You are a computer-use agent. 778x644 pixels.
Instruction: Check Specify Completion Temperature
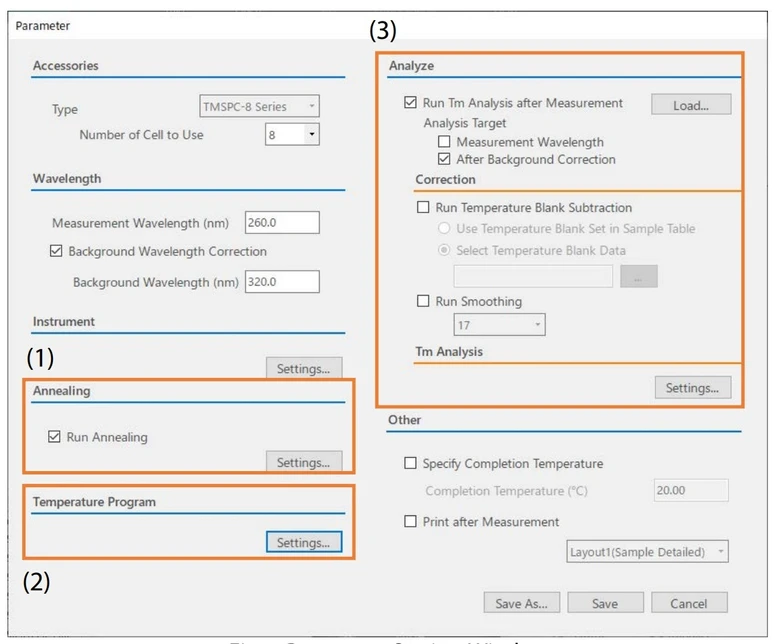pyautogui.click(x=410, y=463)
